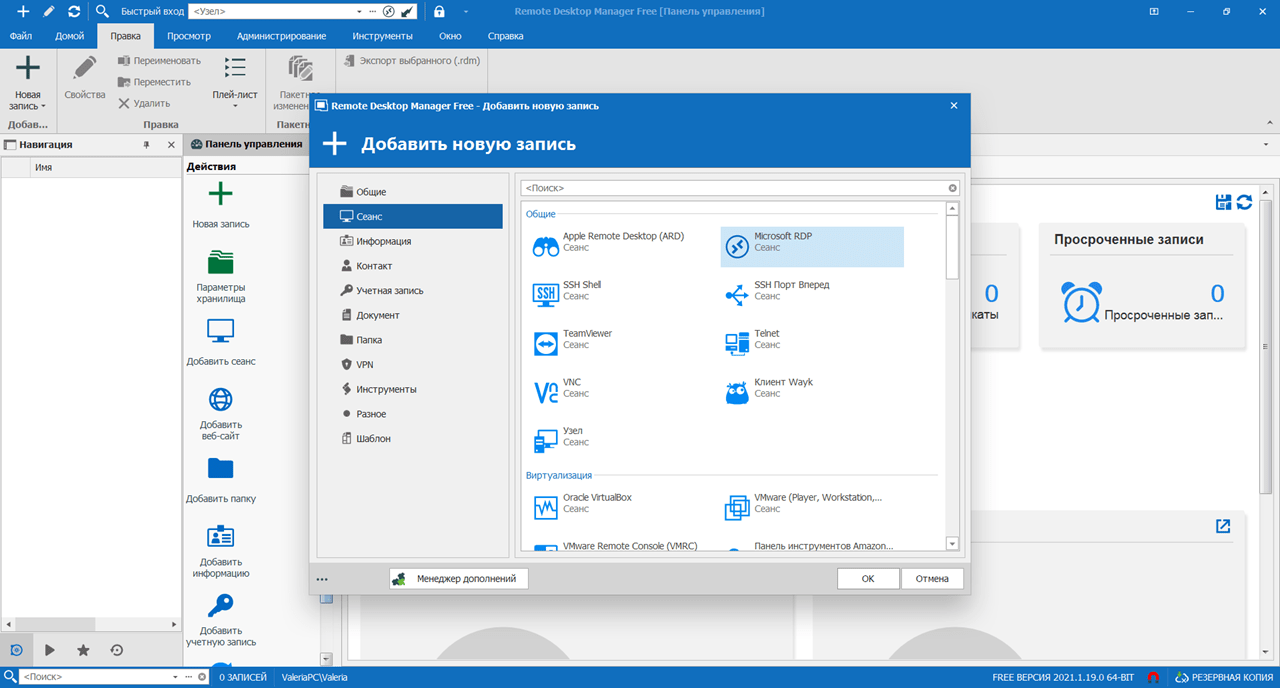Click save icon on dashboard panel
This screenshot has height=688, width=1280.
pyautogui.click(x=1223, y=202)
